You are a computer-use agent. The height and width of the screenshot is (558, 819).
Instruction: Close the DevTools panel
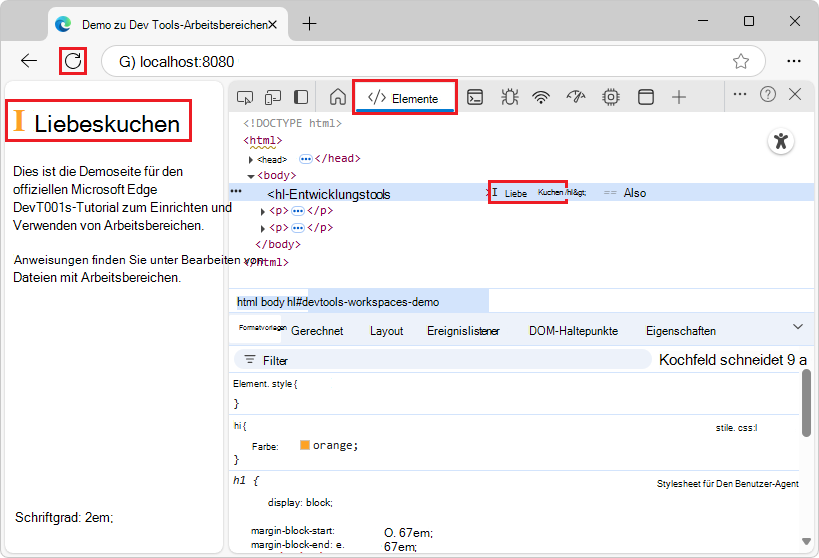click(795, 95)
